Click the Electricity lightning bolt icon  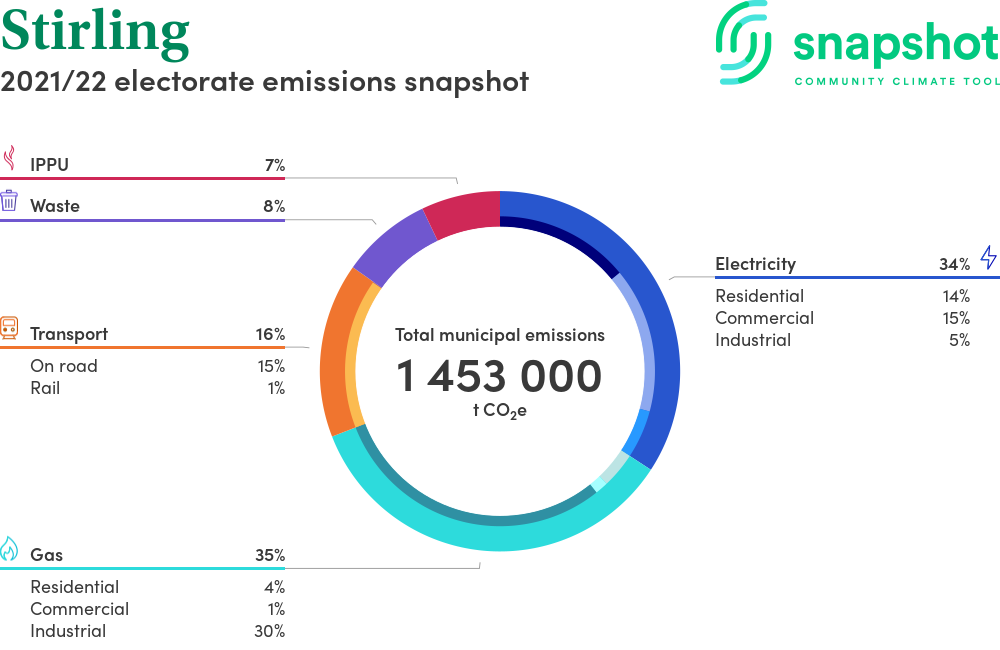(988, 258)
